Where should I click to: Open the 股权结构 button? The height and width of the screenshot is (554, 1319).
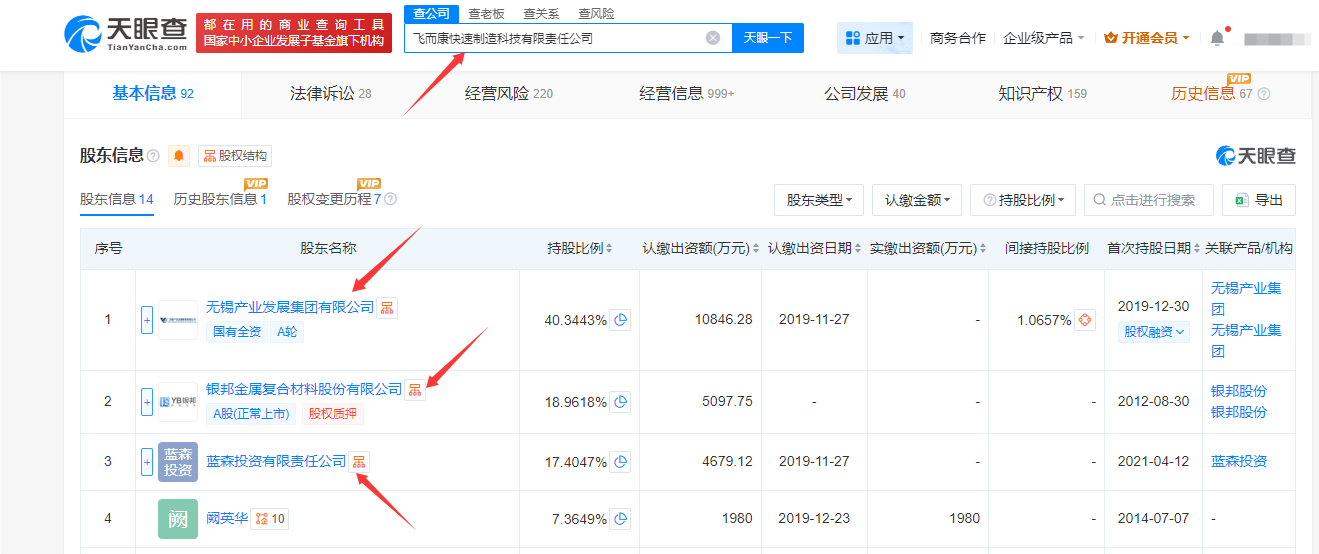(235, 156)
